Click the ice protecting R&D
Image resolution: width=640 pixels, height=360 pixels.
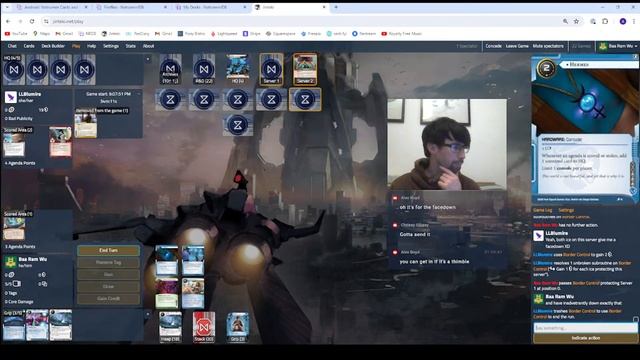point(204,99)
